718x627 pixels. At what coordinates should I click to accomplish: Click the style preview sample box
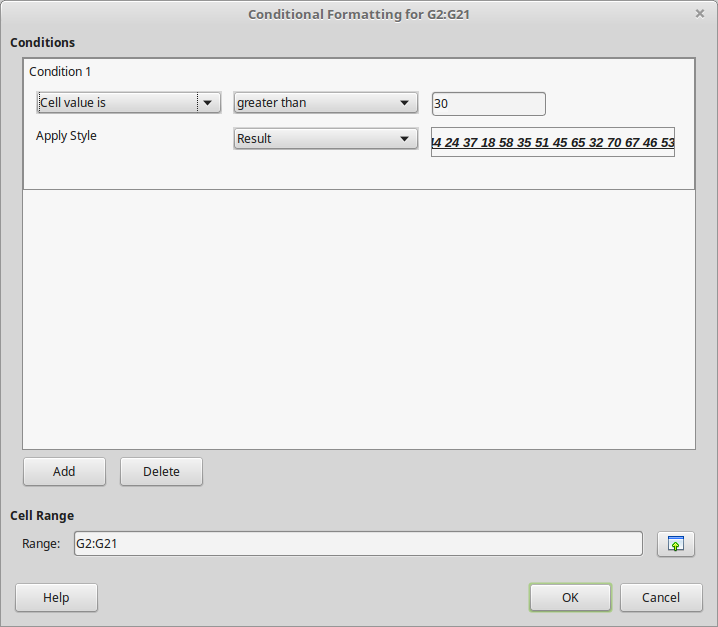click(x=552, y=142)
